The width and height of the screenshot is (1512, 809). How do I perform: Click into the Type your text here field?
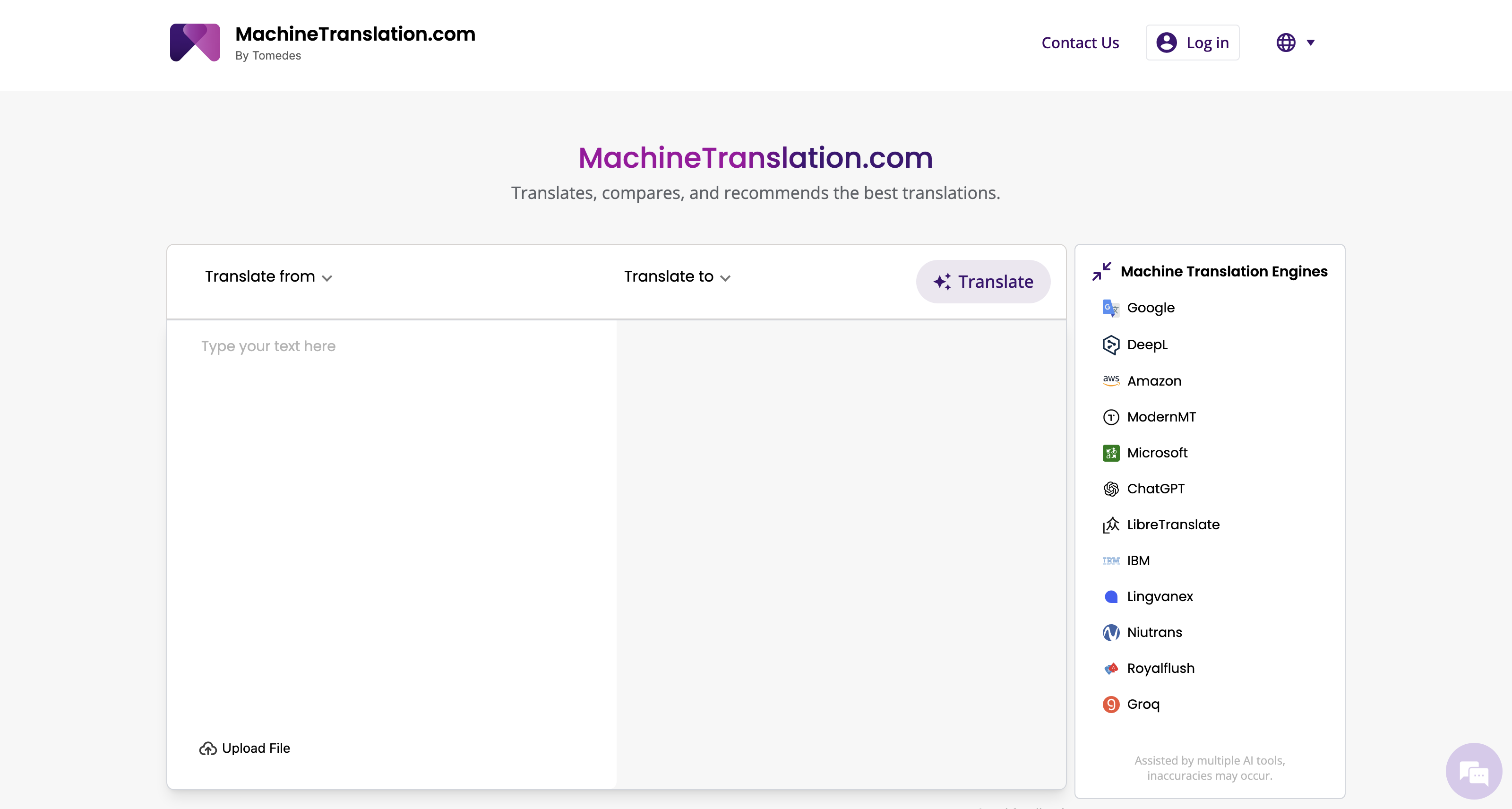(x=392, y=522)
